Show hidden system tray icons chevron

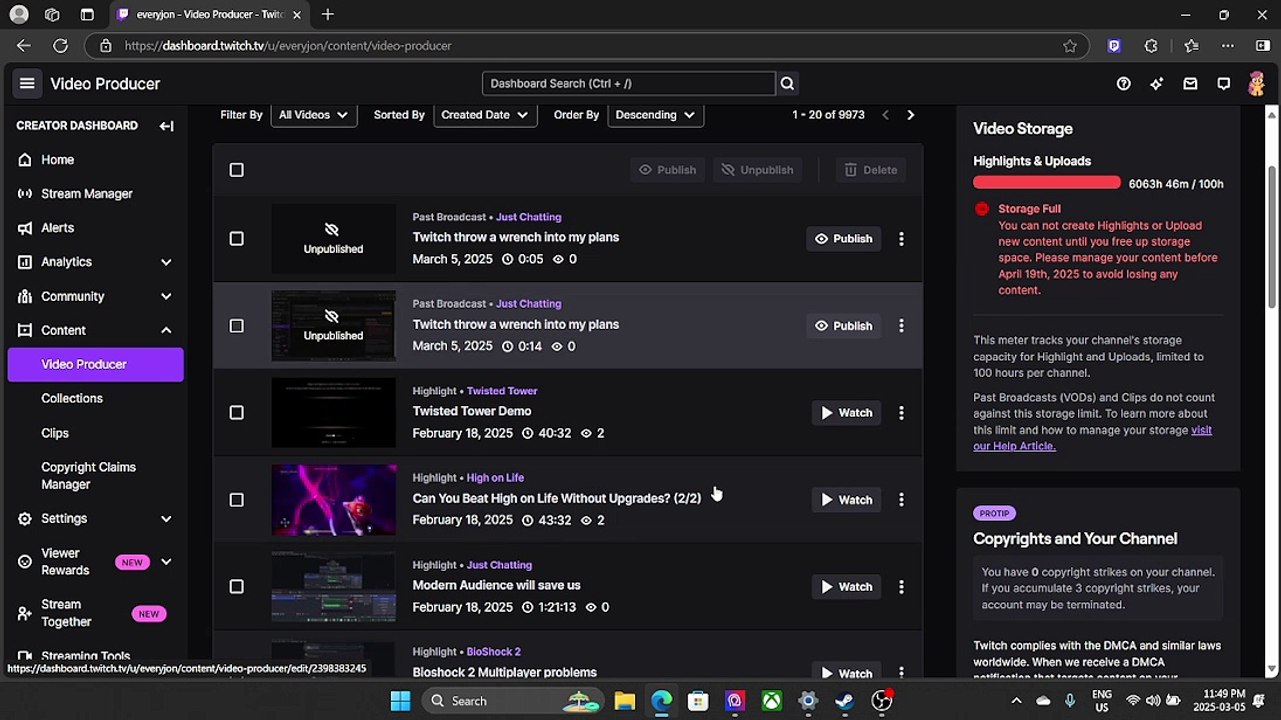[x=1016, y=701]
